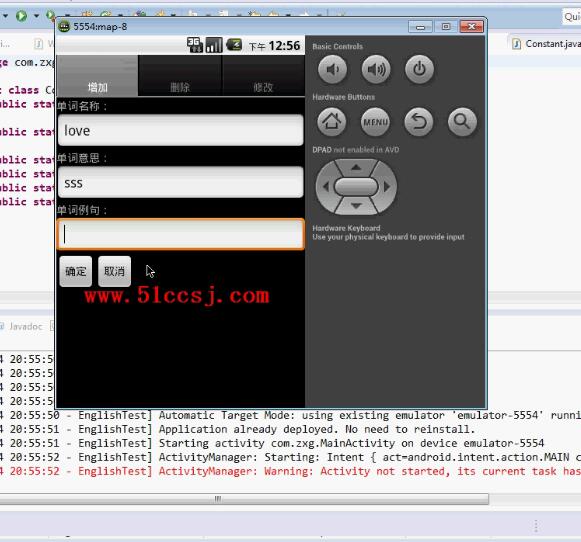Expand the Run button dropdown arrow

coord(36,16)
